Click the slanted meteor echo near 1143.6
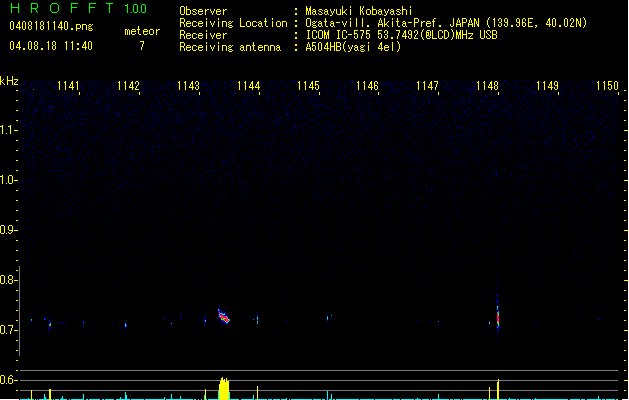The width and height of the screenshot is (629, 400). [x=223, y=317]
